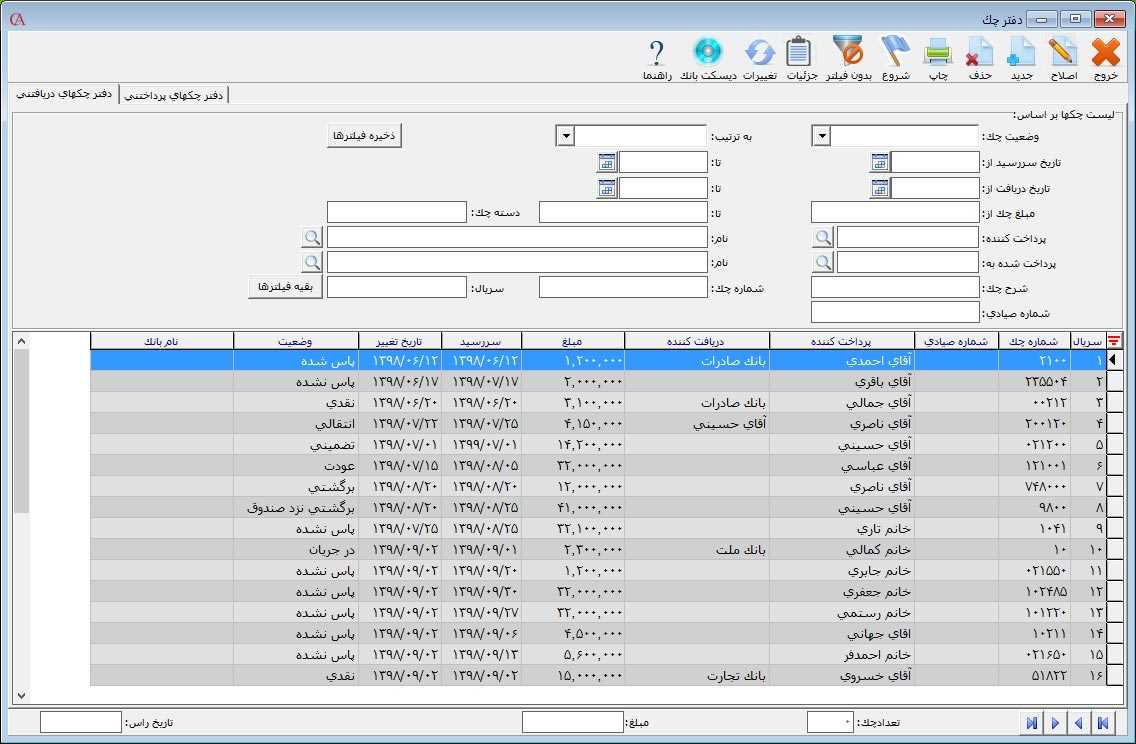Open جزئيات (details) with the clipboard icon
This screenshot has width=1136, height=744.
[797, 50]
